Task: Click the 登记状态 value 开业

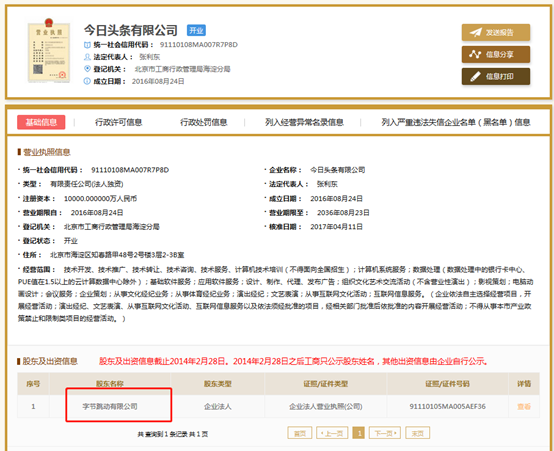Action: click(x=70, y=241)
